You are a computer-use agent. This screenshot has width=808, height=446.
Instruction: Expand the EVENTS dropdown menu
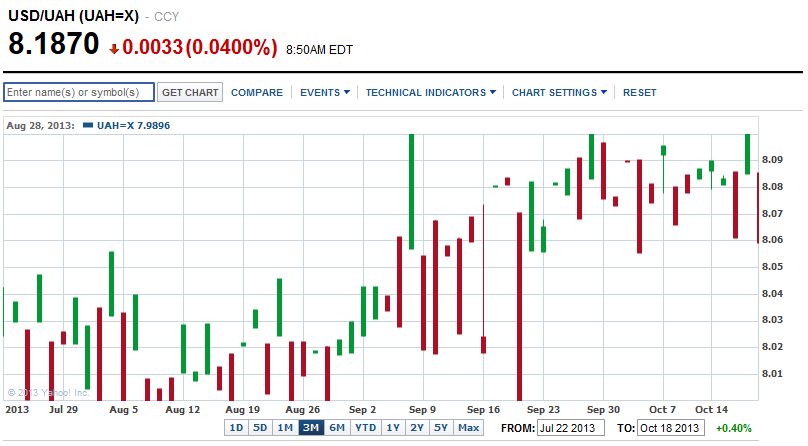pos(325,92)
